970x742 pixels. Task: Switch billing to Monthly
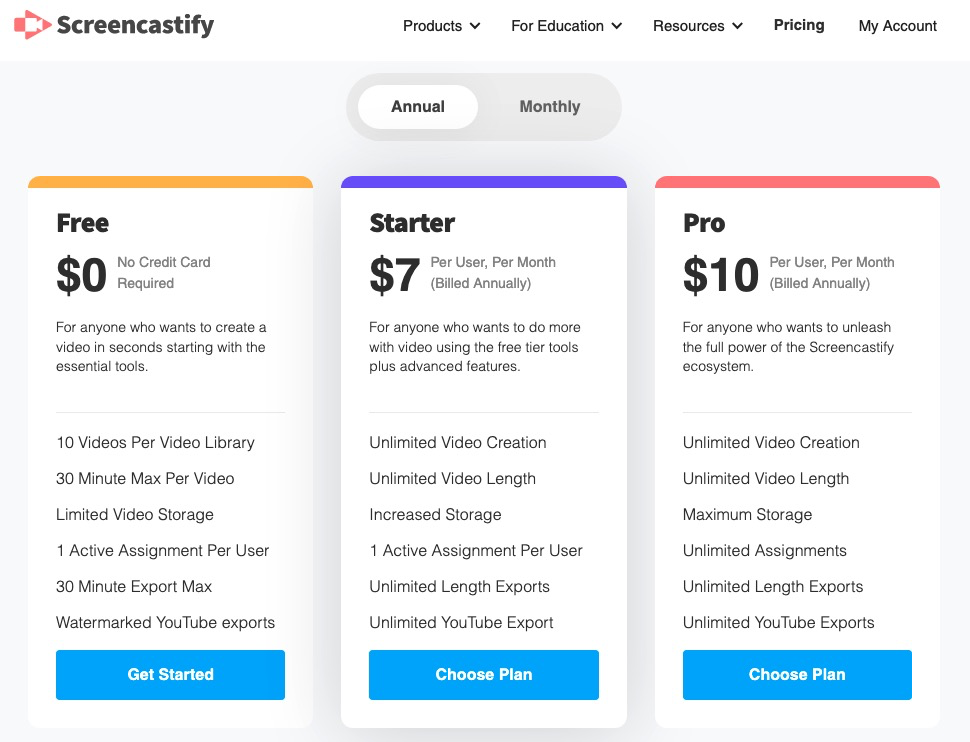(x=549, y=107)
